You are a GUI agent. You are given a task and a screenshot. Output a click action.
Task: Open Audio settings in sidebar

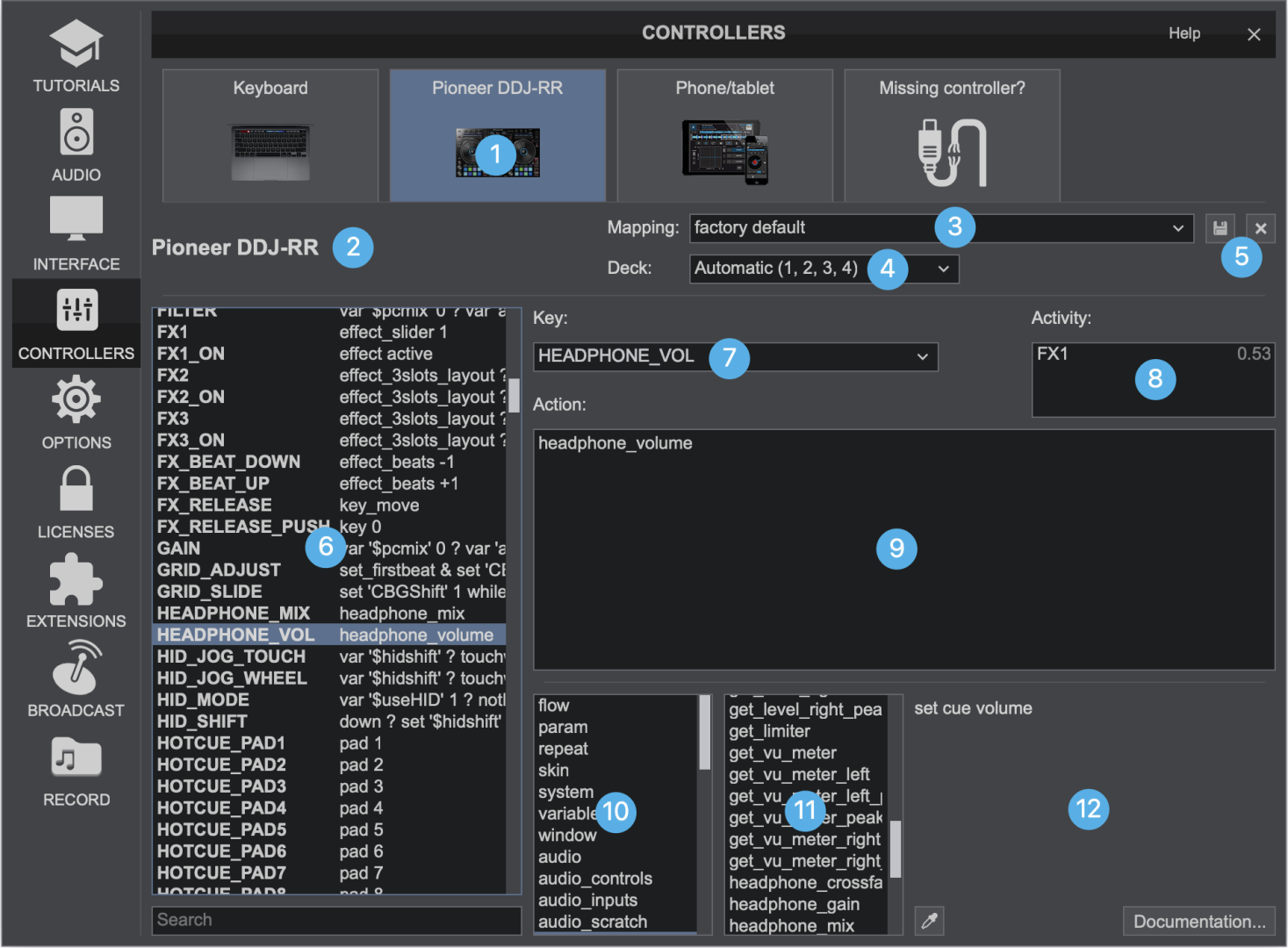click(76, 145)
